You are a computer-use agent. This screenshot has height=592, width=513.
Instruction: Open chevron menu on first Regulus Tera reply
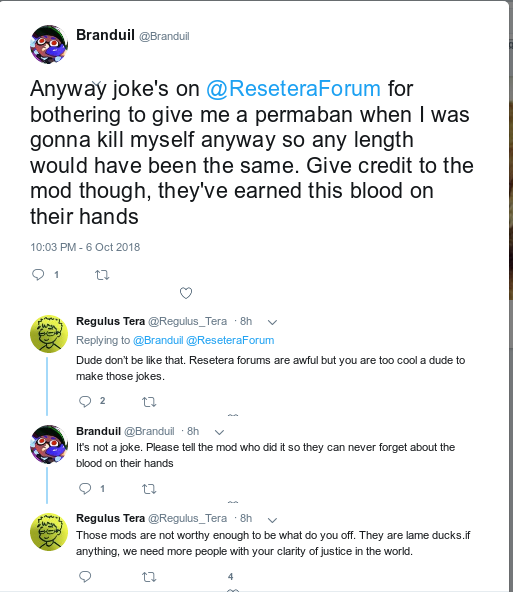point(272,322)
